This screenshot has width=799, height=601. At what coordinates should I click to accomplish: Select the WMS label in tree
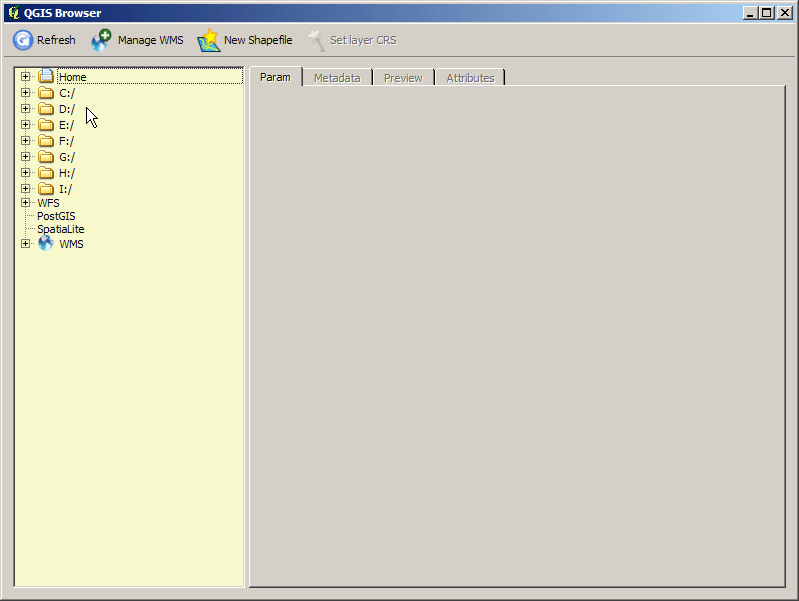pos(71,244)
